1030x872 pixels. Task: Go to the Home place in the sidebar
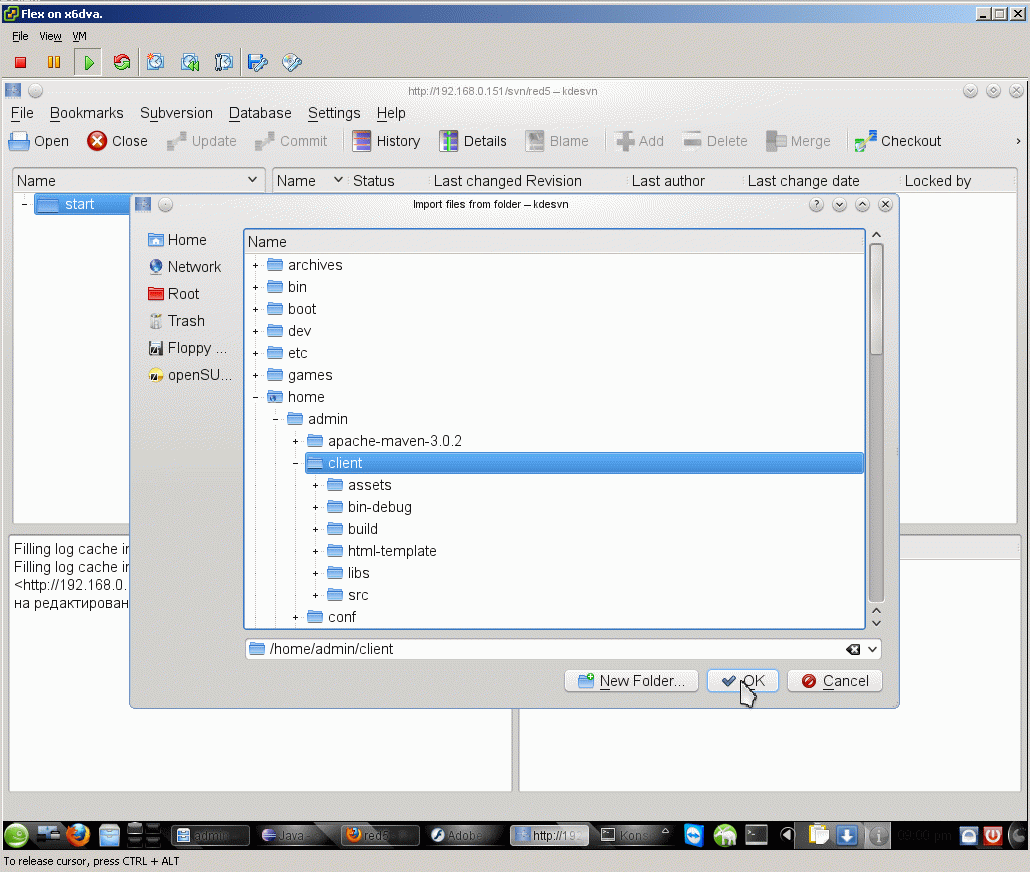(177, 240)
